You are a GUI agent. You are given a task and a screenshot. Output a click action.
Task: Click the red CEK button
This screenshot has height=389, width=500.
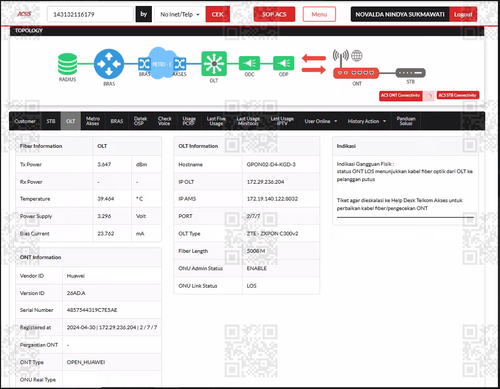tap(218, 14)
